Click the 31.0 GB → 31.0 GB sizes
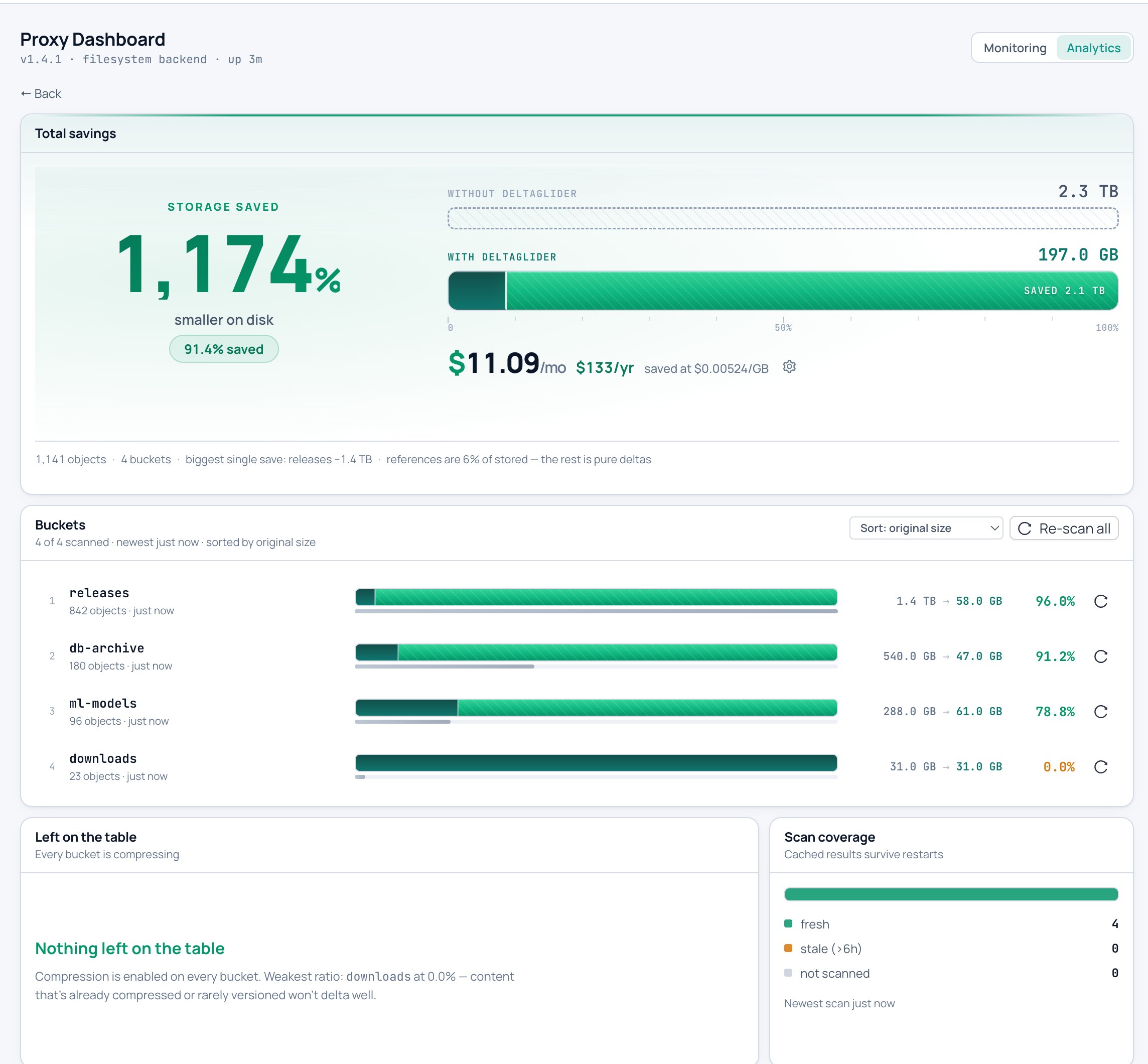This screenshot has width=1148, height=1064. (x=946, y=767)
